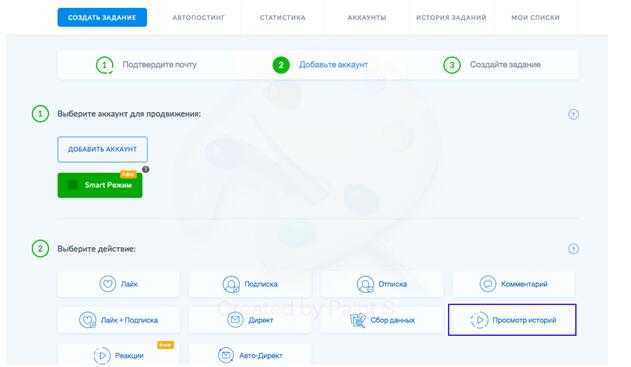Choose the Авто-Директ envelope icon
The height and width of the screenshot is (367, 631).
(226, 355)
